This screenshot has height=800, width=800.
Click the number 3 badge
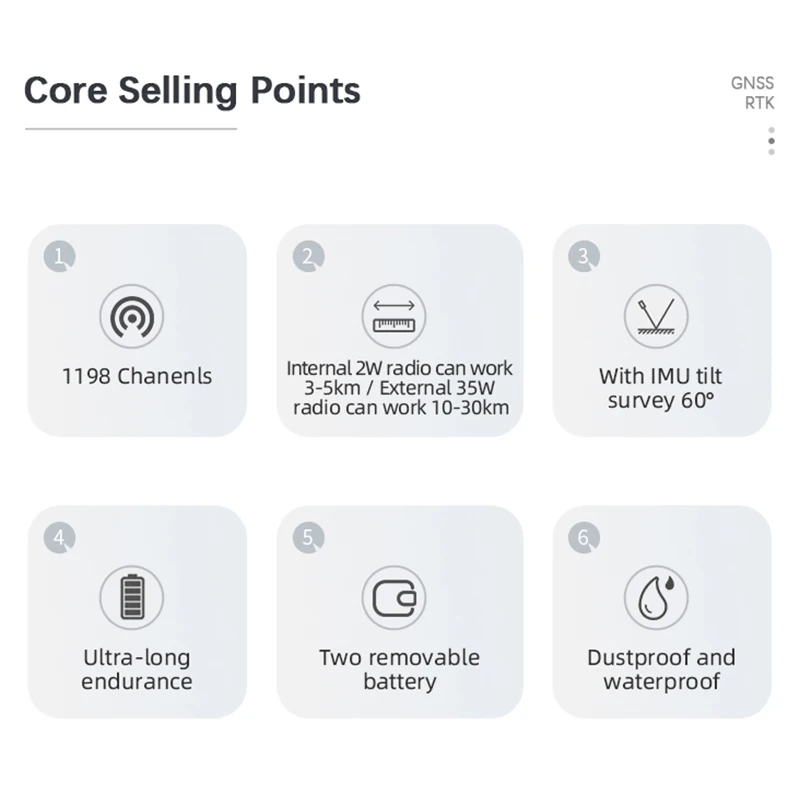(x=584, y=256)
